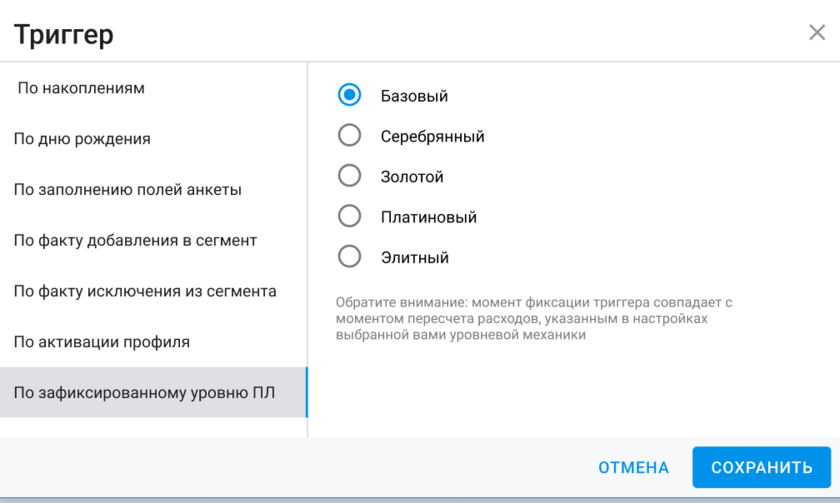This screenshot has height=503, width=840.
Task: Click the 'Серебрянный' label text
Action: [432, 136]
